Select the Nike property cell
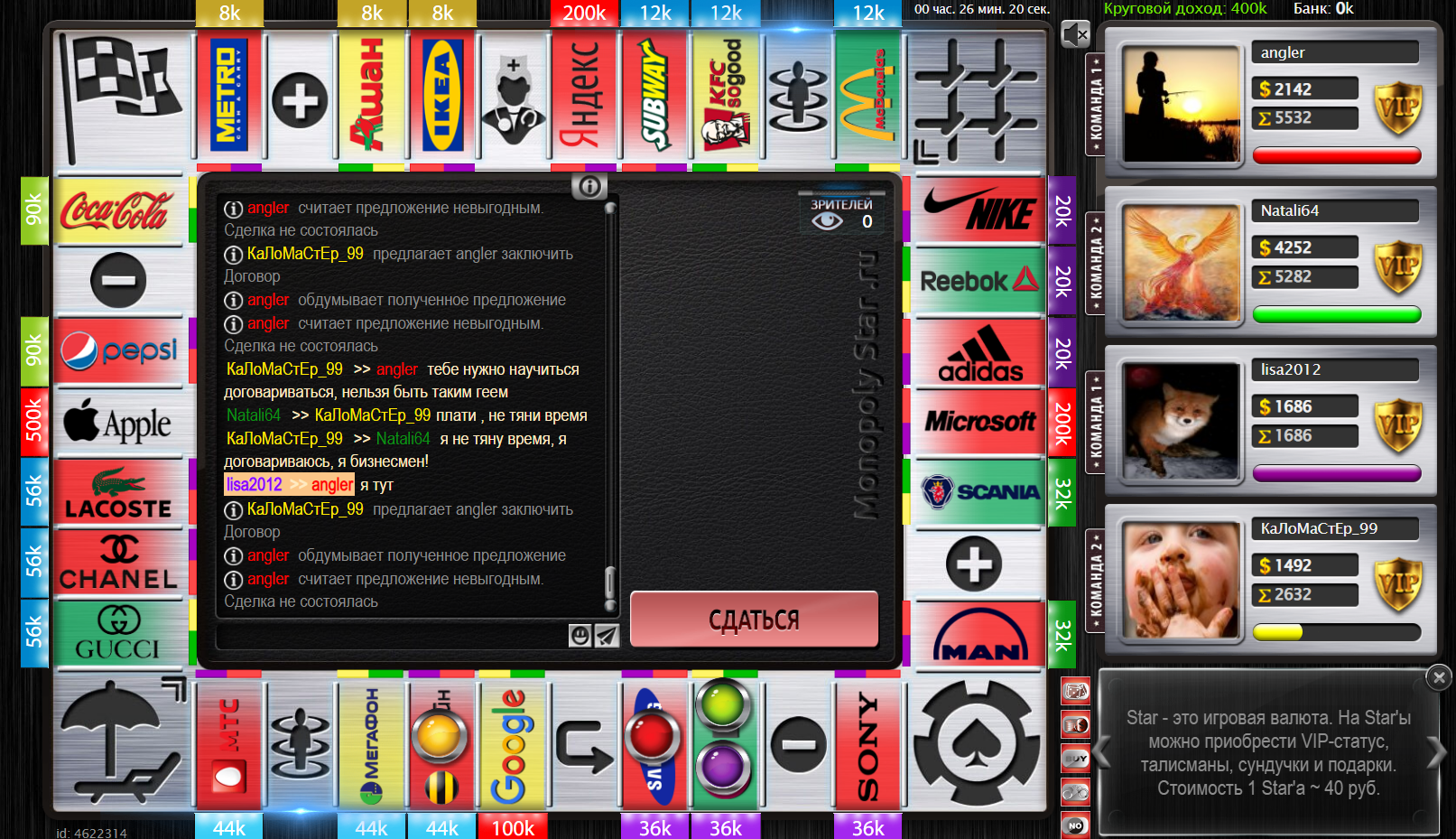1456x839 pixels. click(979, 210)
